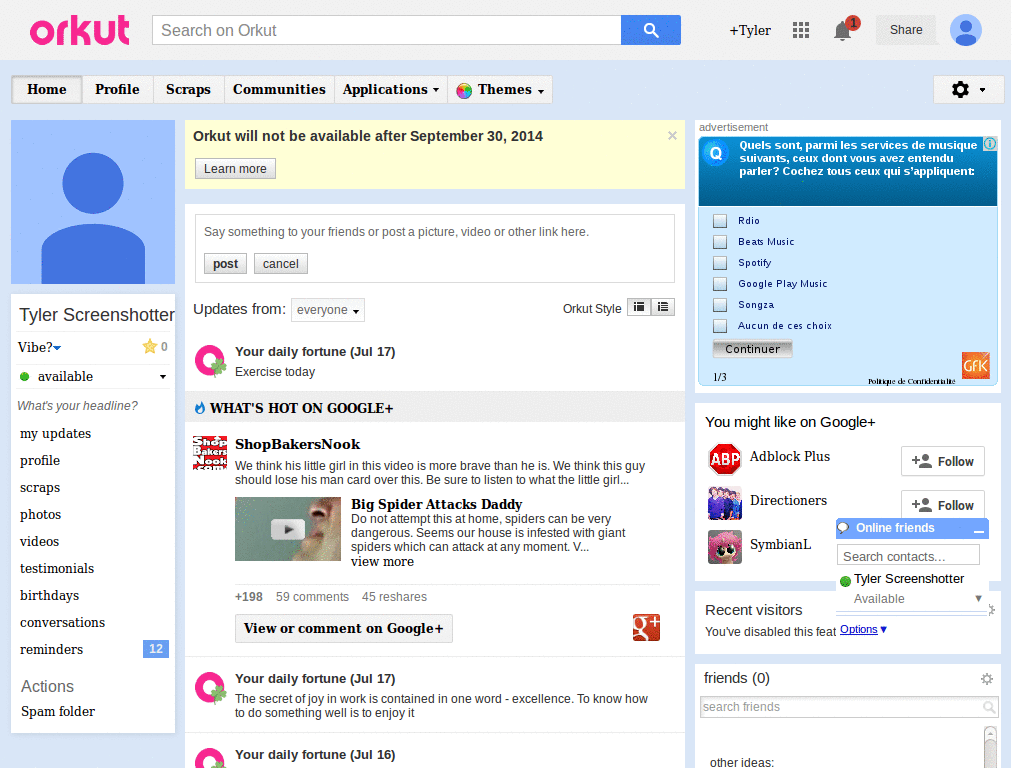
Task: Click the green available status dot
Action: (25, 376)
